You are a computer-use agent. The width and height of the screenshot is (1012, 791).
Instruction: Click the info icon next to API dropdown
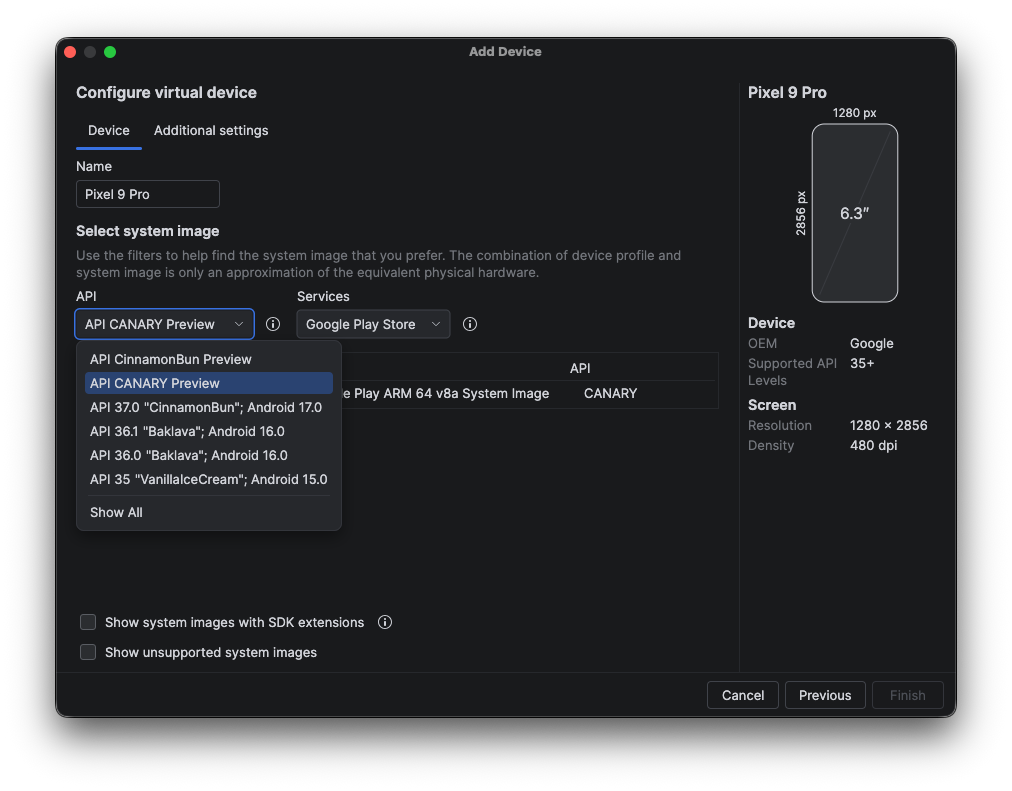click(273, 324)
